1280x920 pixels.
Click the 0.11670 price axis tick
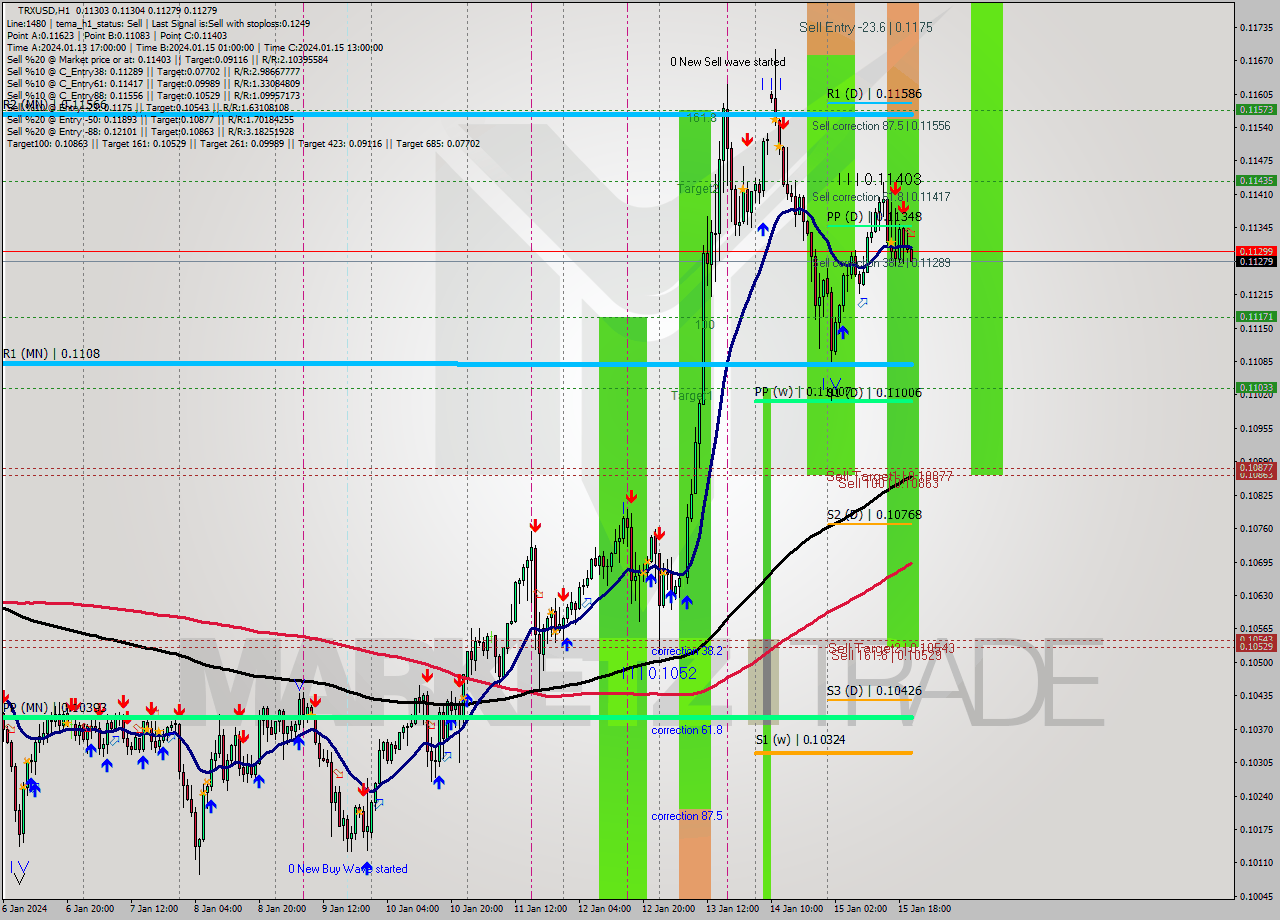coord(1255,61)
